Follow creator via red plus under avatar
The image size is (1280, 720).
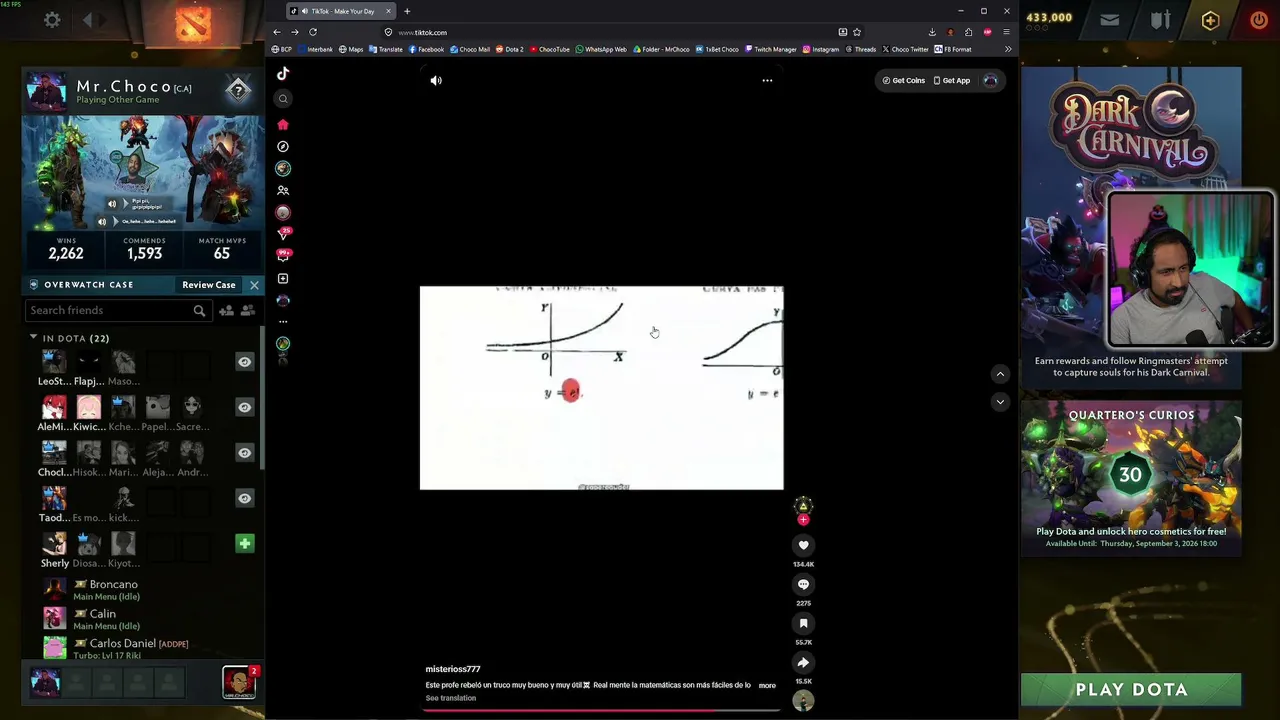click(x=803, y=520)
